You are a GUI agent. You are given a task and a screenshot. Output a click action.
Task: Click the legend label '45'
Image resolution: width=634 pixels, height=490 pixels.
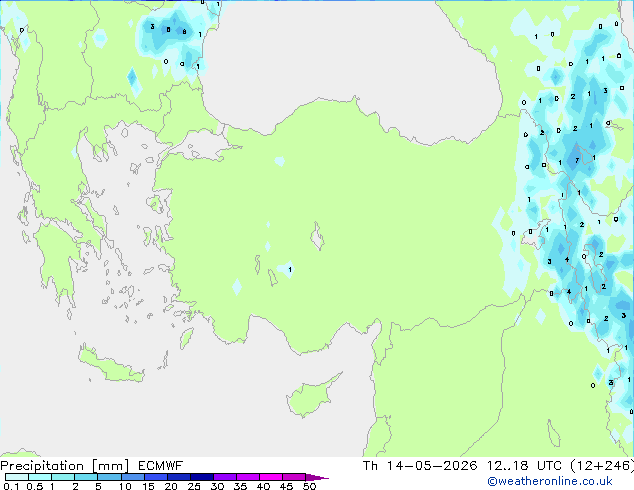[286, 486]
